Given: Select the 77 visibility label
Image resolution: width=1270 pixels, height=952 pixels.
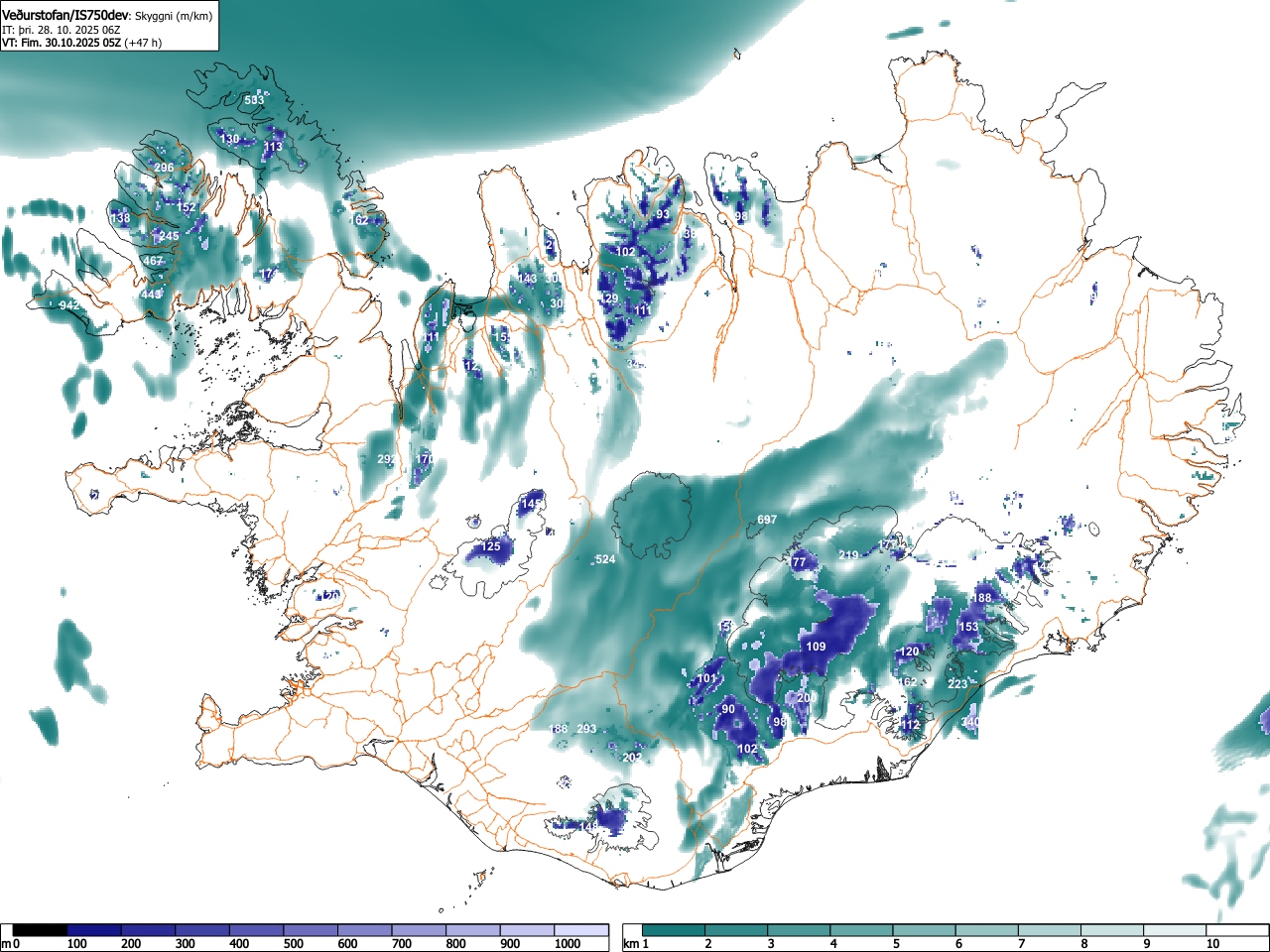Looking at the screenshot, I should (x=800, y=562).
